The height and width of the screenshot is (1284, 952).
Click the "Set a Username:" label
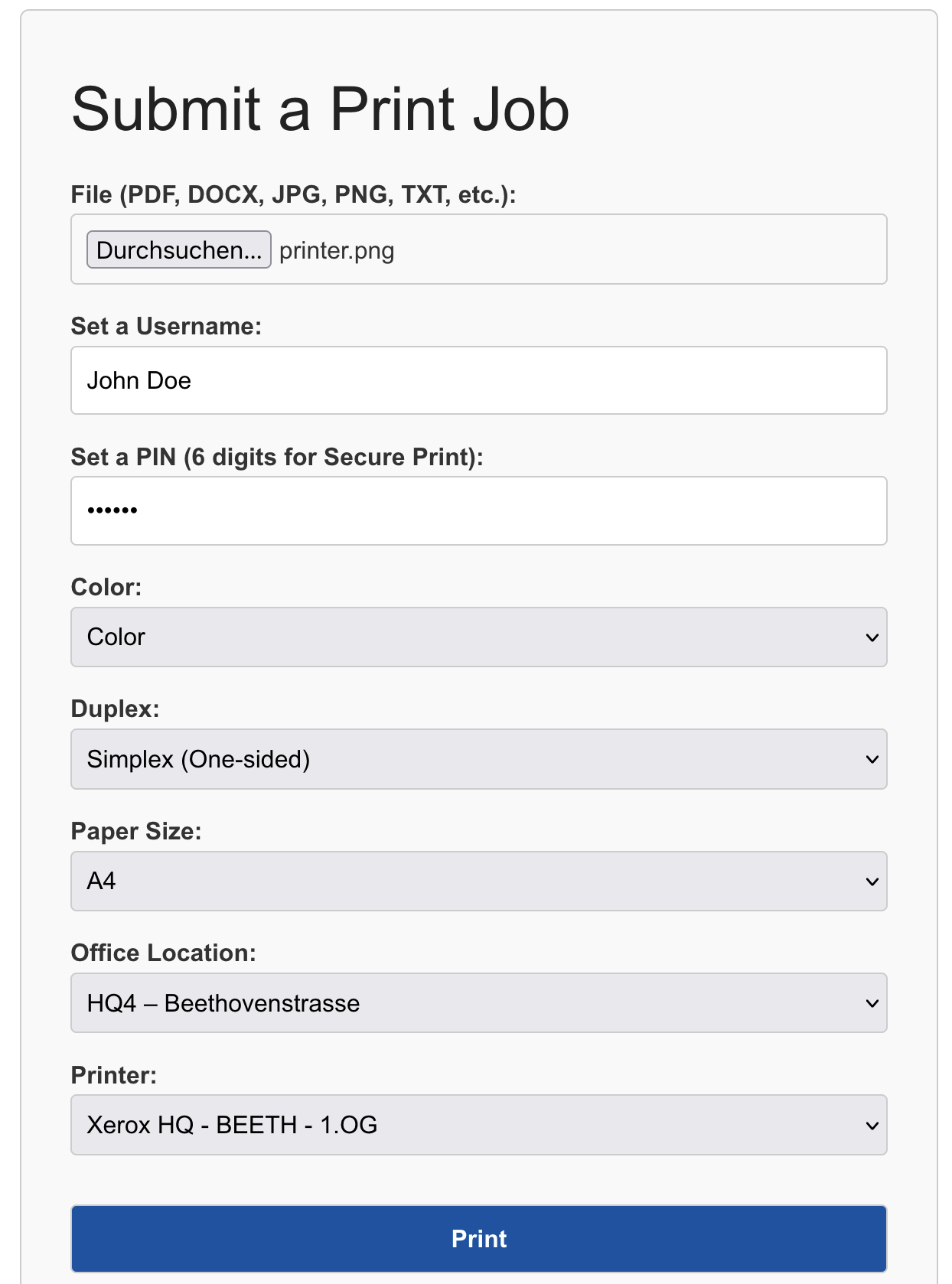click(x=166, y=326)
